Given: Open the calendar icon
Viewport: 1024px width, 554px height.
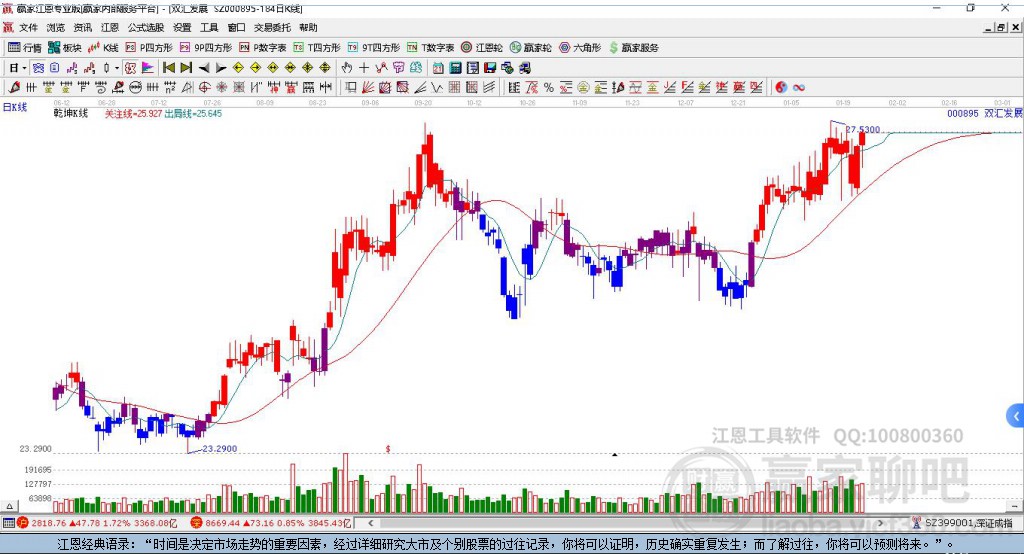Looking at the screenshot, I should pyautogui.click(x=438, y=68).
